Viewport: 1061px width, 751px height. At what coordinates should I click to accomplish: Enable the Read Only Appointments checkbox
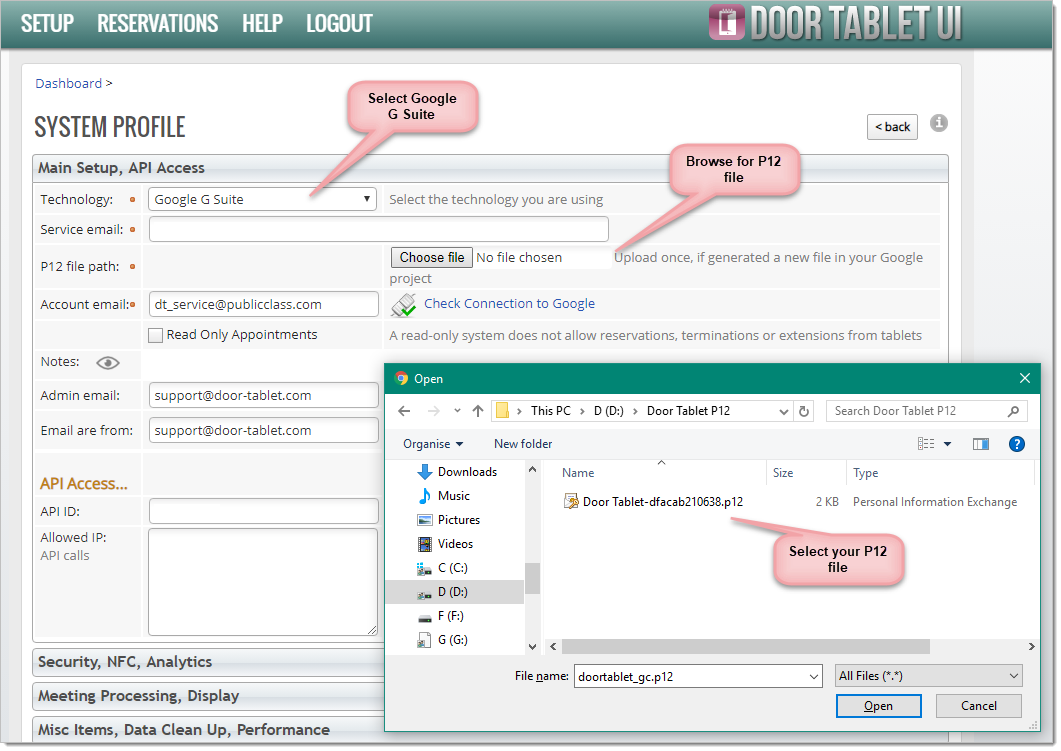tap(155, 336)
